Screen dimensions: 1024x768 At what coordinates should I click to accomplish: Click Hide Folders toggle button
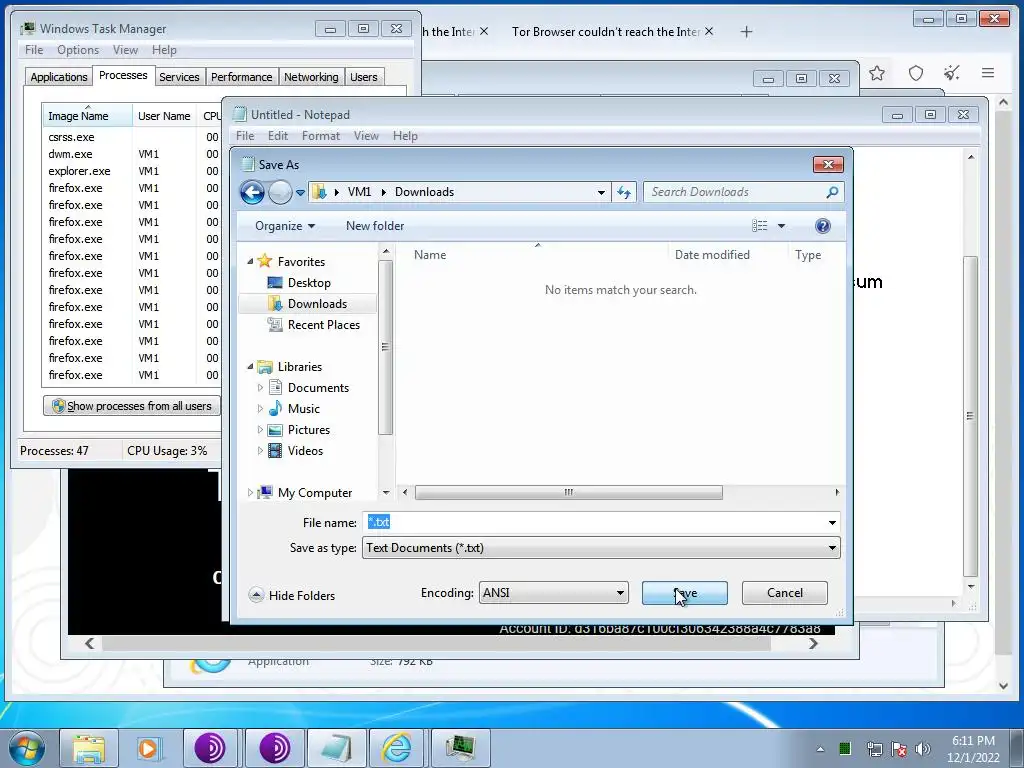point(292,595)
